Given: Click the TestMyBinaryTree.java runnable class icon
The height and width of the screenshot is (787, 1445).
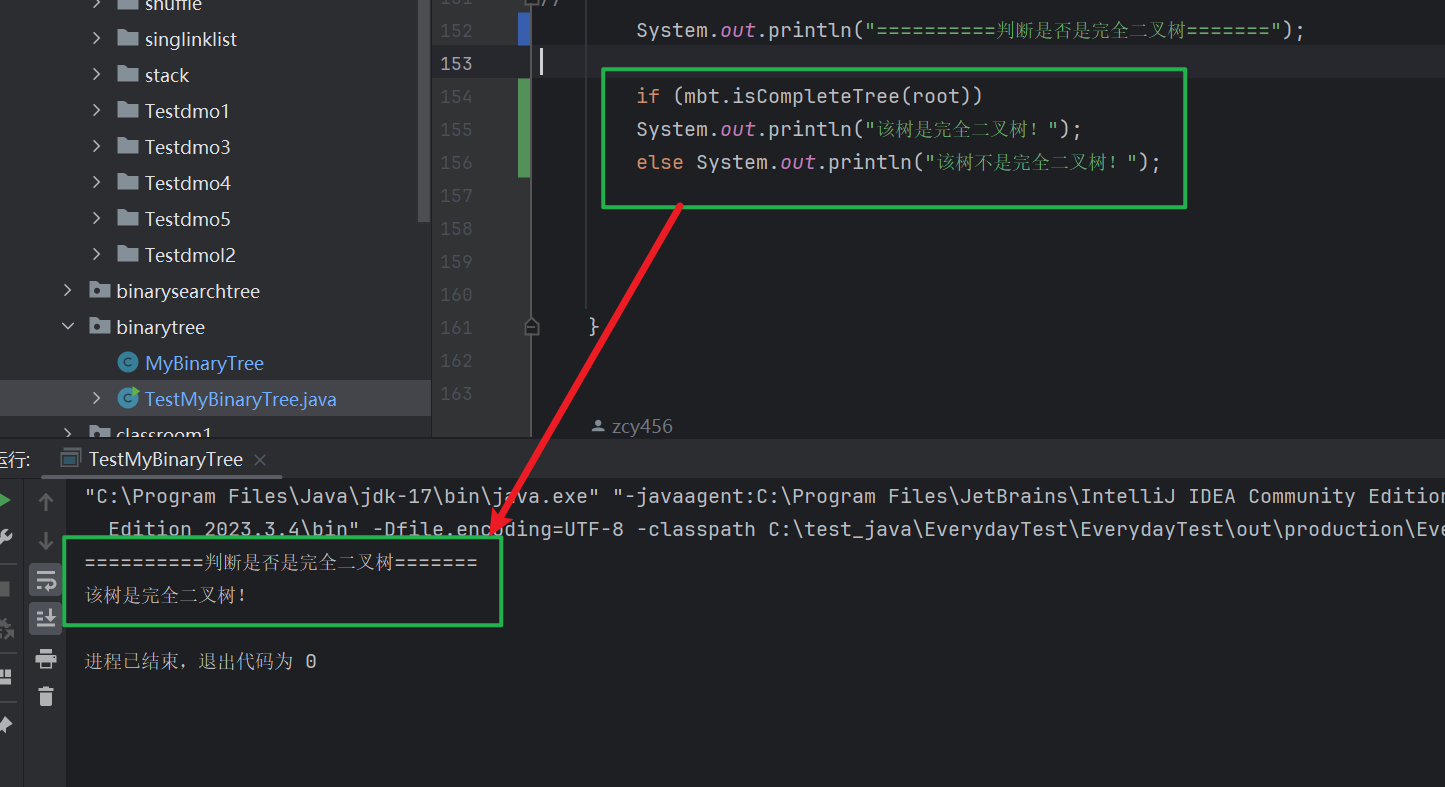Looking at the screenshot, I should tap(127, 399).
